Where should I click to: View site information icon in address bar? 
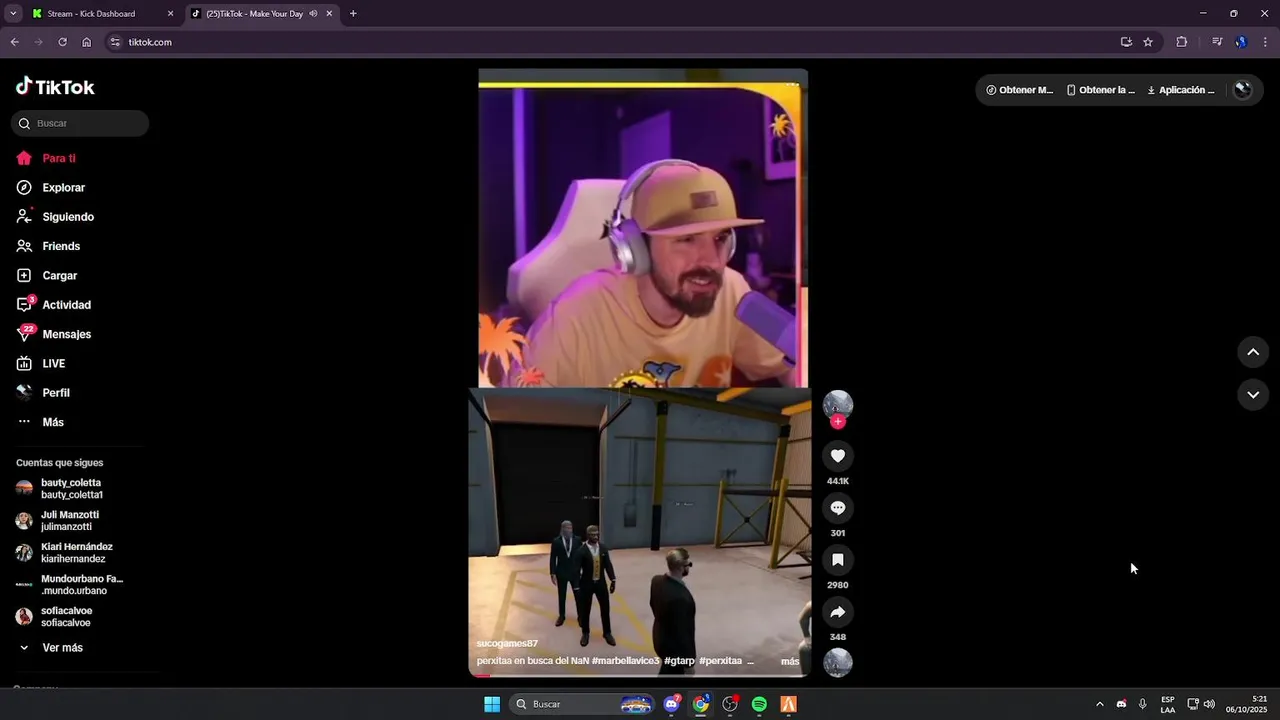[115, 42]
